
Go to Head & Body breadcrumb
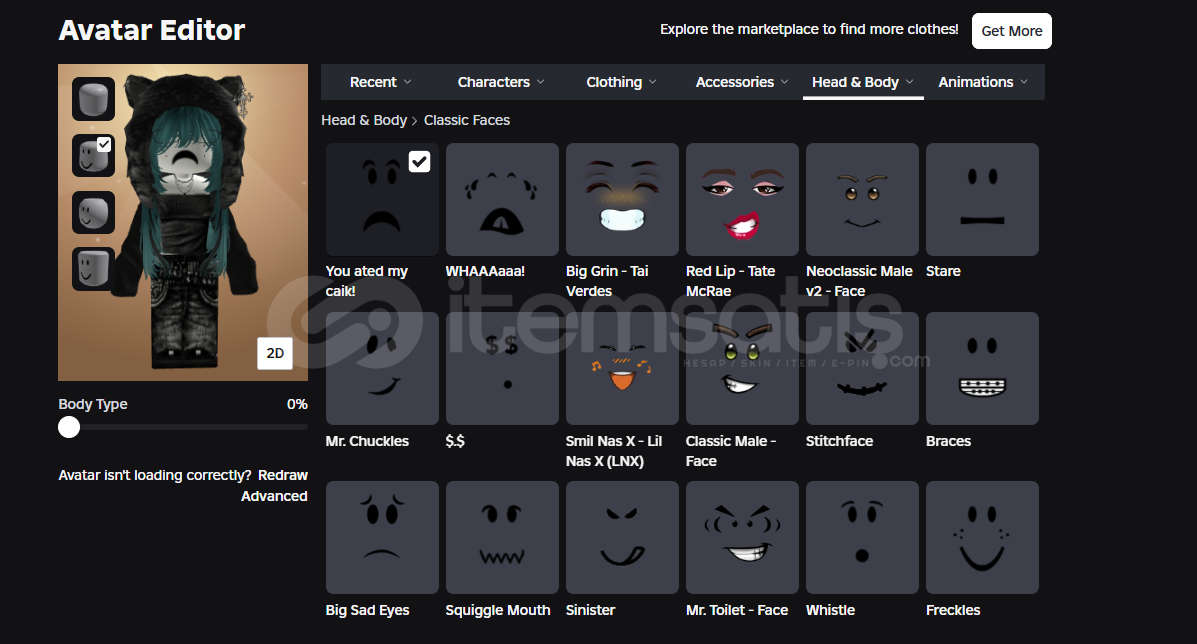[364, 121]
